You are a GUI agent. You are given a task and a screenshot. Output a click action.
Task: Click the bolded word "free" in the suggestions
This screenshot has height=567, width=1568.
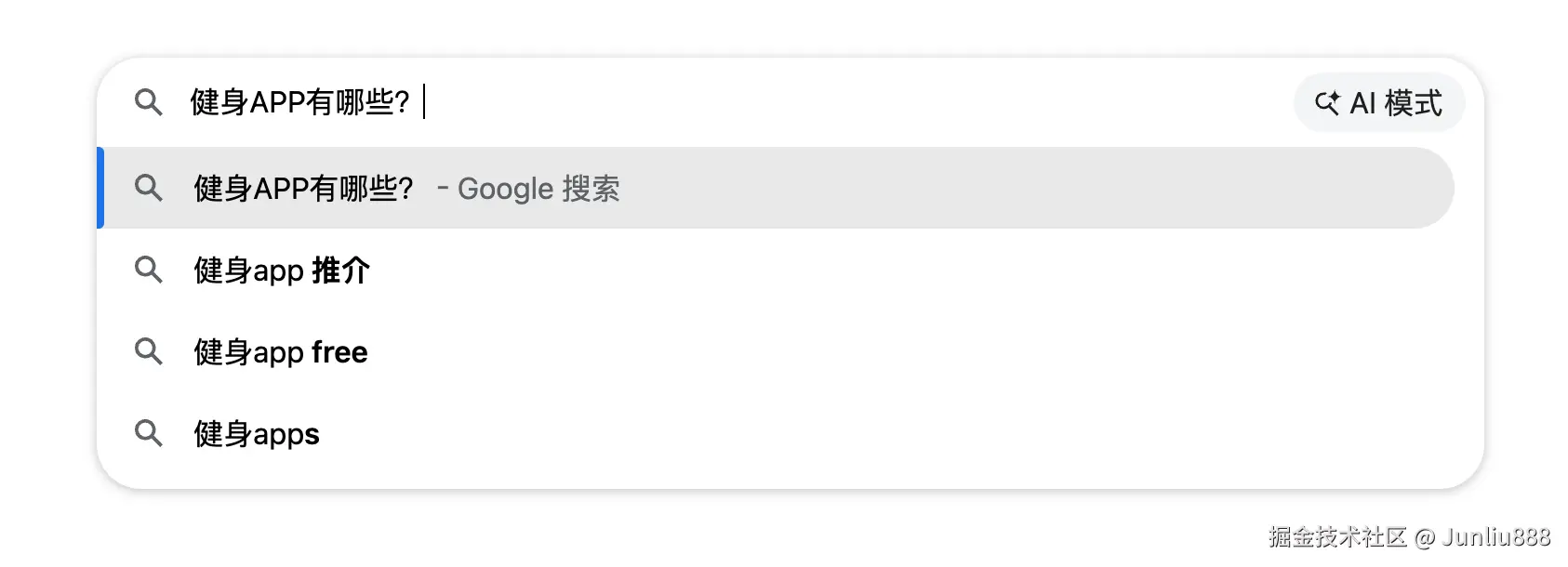click(339, 352)
